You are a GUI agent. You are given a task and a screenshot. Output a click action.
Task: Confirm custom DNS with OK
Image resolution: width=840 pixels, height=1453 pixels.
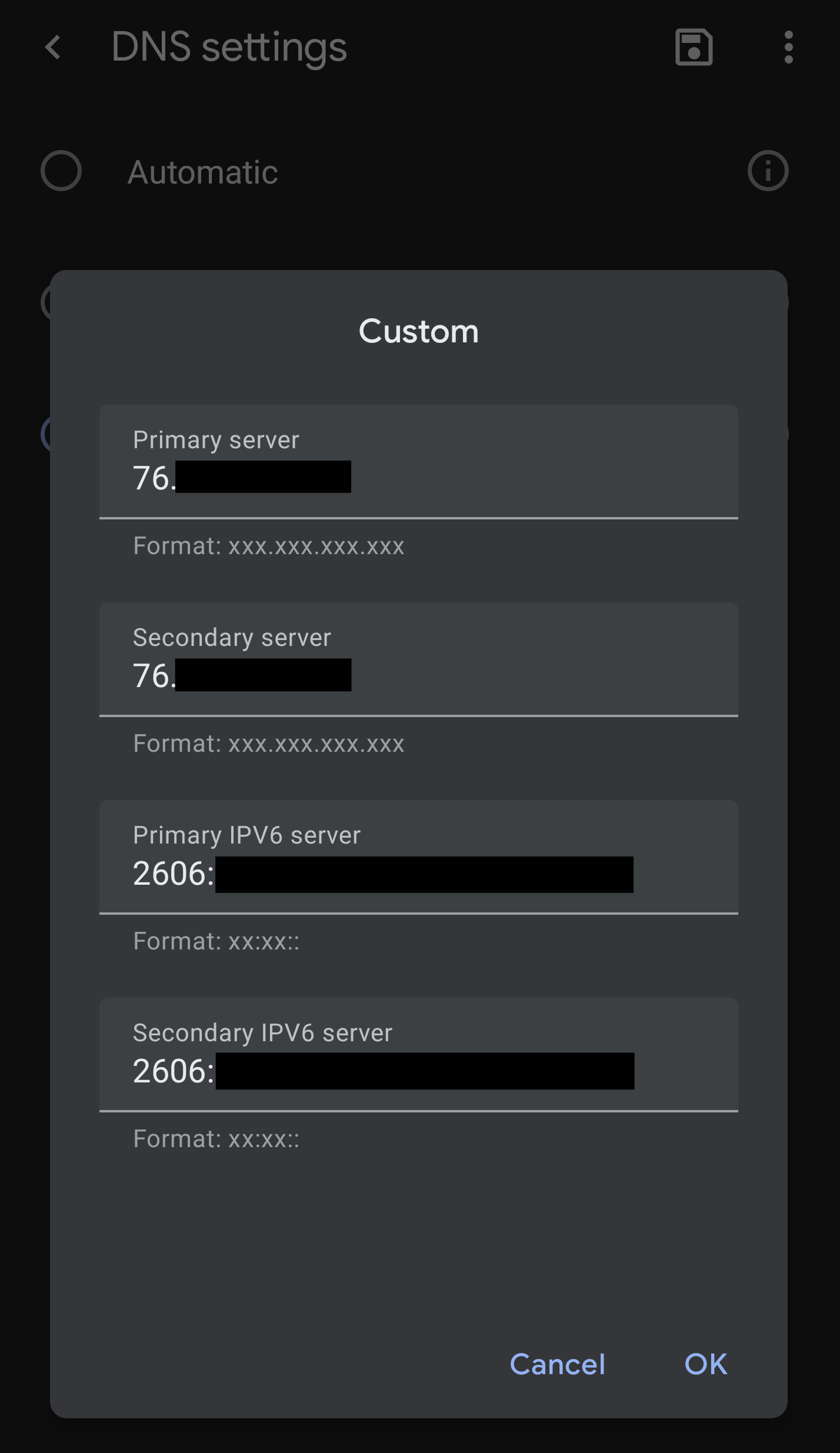(706, 1364)
